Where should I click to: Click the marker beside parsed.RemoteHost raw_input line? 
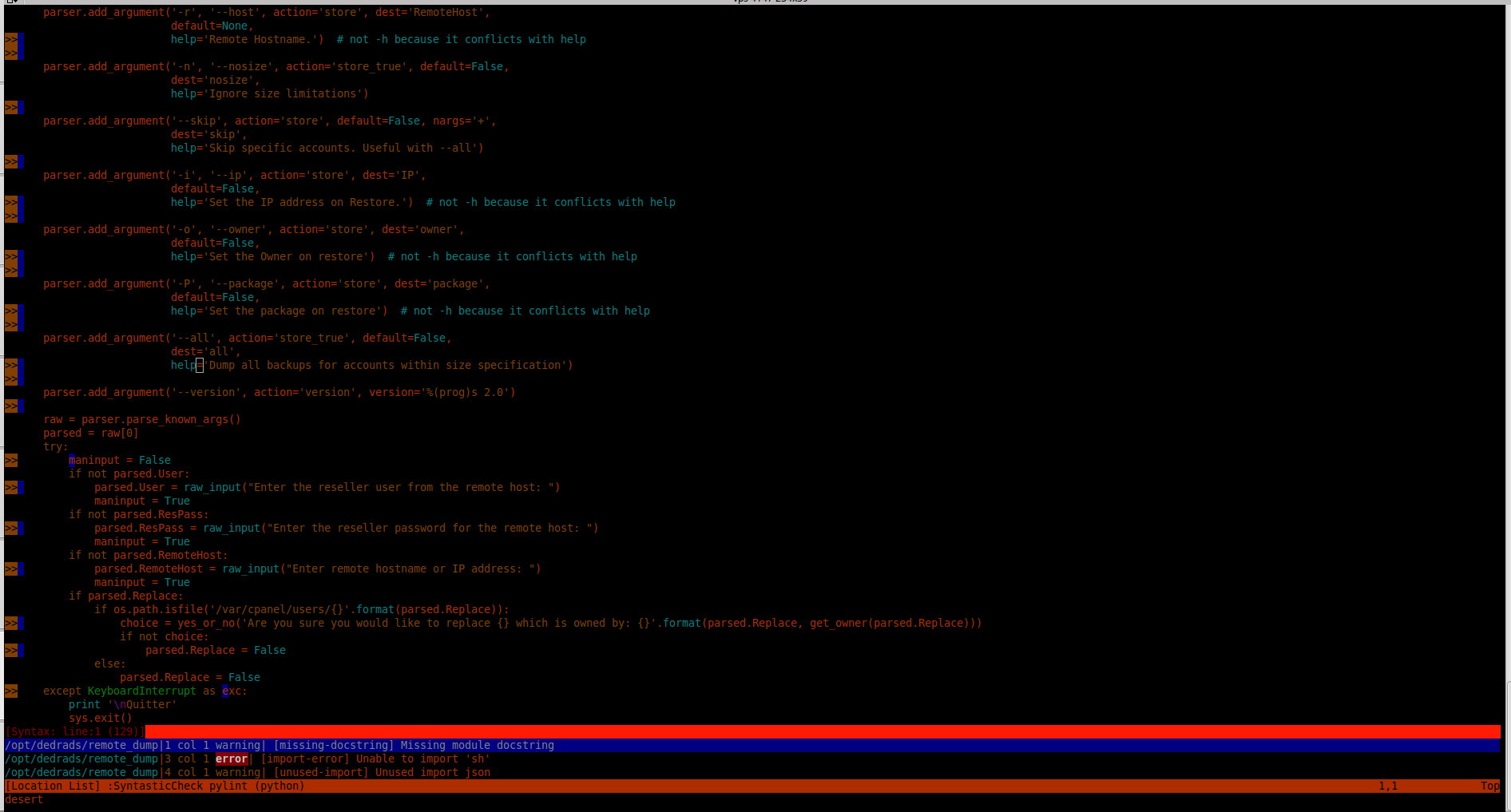click(11, 569)
